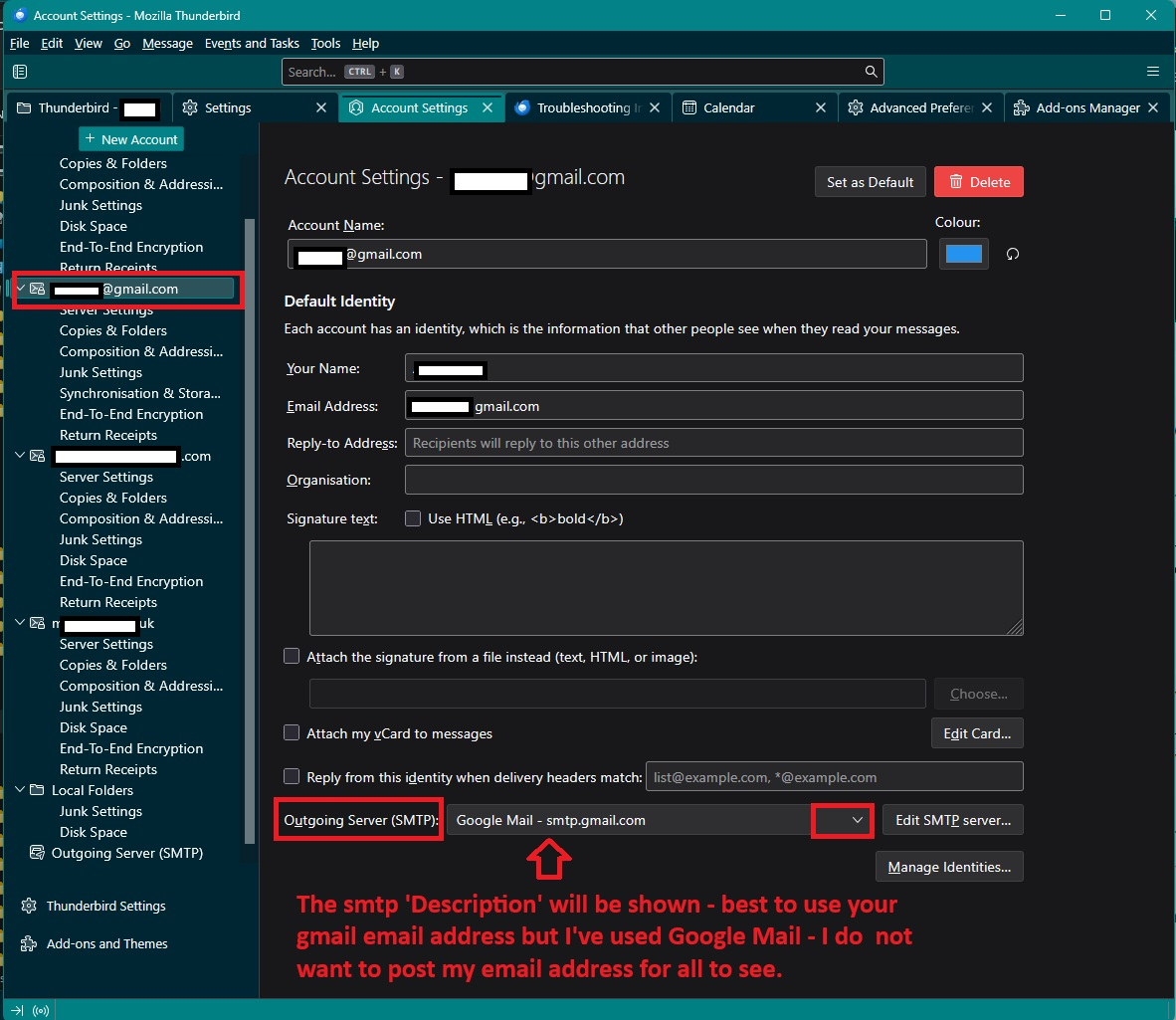Close the Add-ons Manager tab
The width and height of the screenshot is (1176, 1020).
click(x=1153, y=107)
